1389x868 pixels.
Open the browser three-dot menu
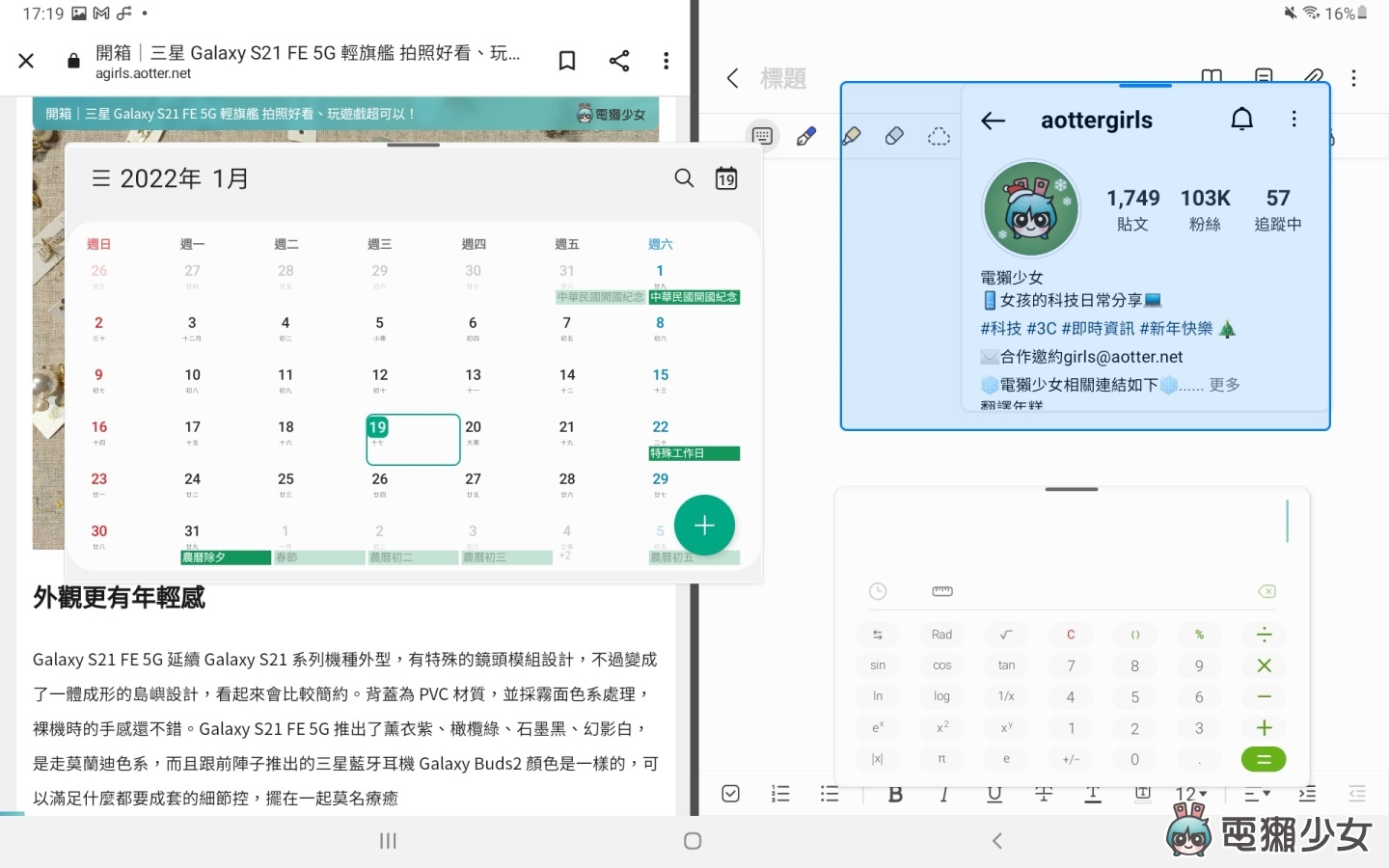(667, 60)
